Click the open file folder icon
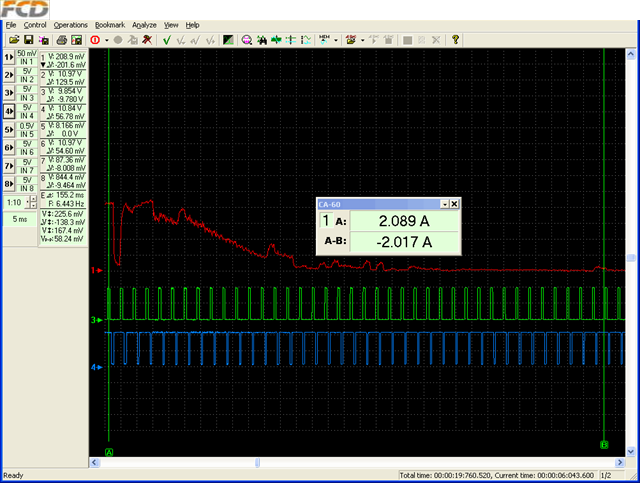Viewport: 640px width, 483px height. [x=15, y=40]
